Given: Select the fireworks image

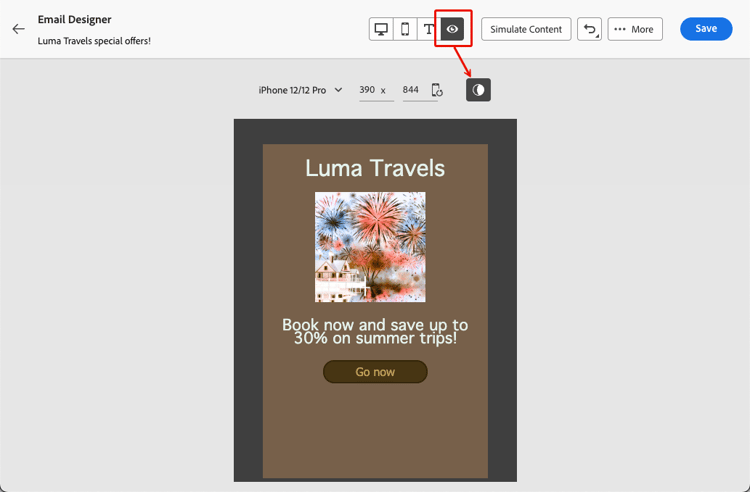Looking at the screenshot, I should click(x=370, y=247).
